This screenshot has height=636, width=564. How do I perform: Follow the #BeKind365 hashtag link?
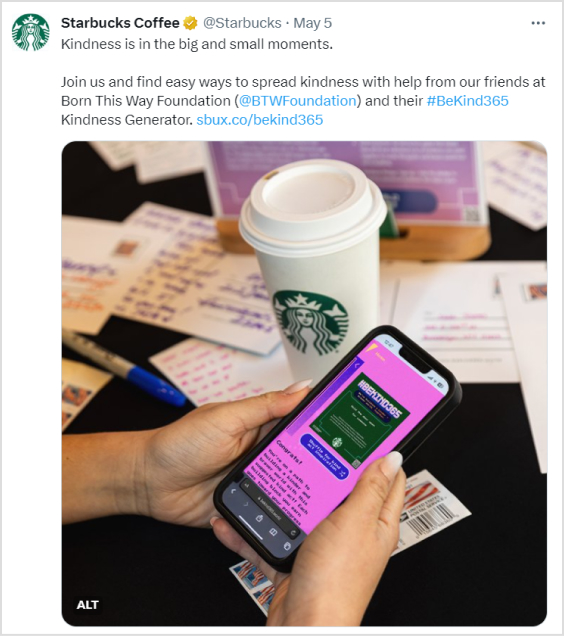click(x=467, y=101)
